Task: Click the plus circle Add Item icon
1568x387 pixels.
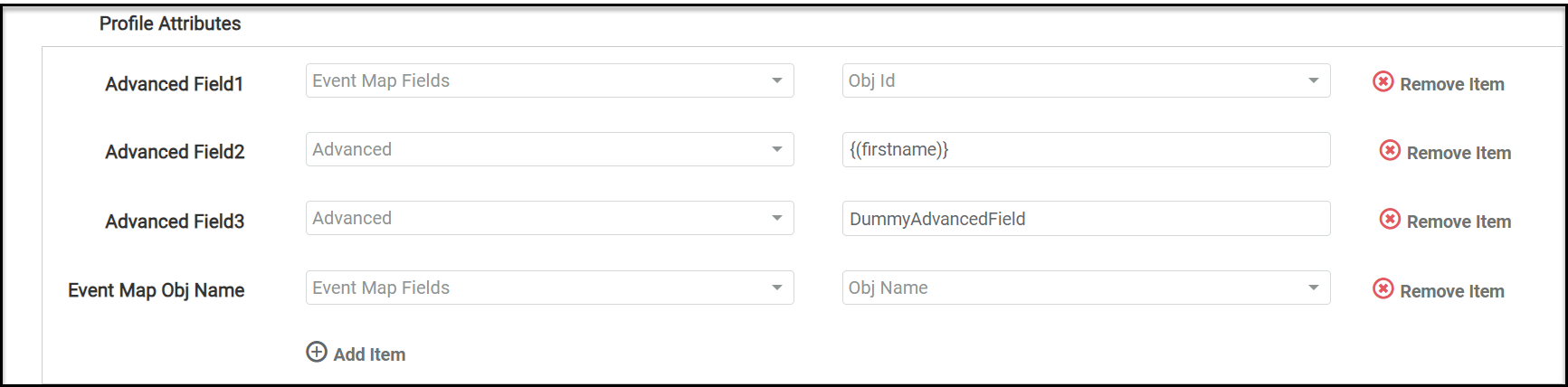Action: (x=317, y=353)
